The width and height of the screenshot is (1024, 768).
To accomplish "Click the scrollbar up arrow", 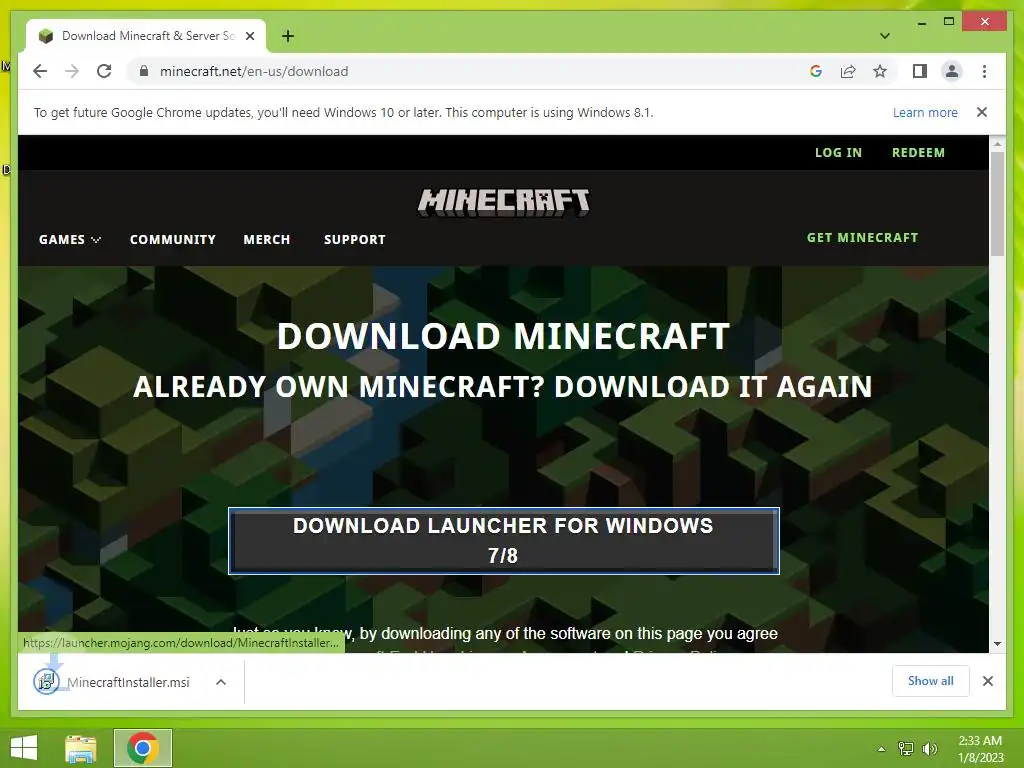I will point(997,143).
